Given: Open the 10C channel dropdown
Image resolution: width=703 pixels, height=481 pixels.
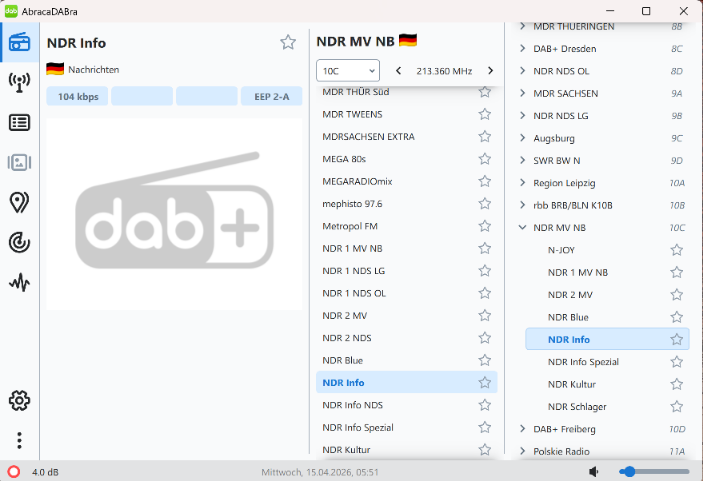Looking at the screenshot, I should [x=348, y=71].
